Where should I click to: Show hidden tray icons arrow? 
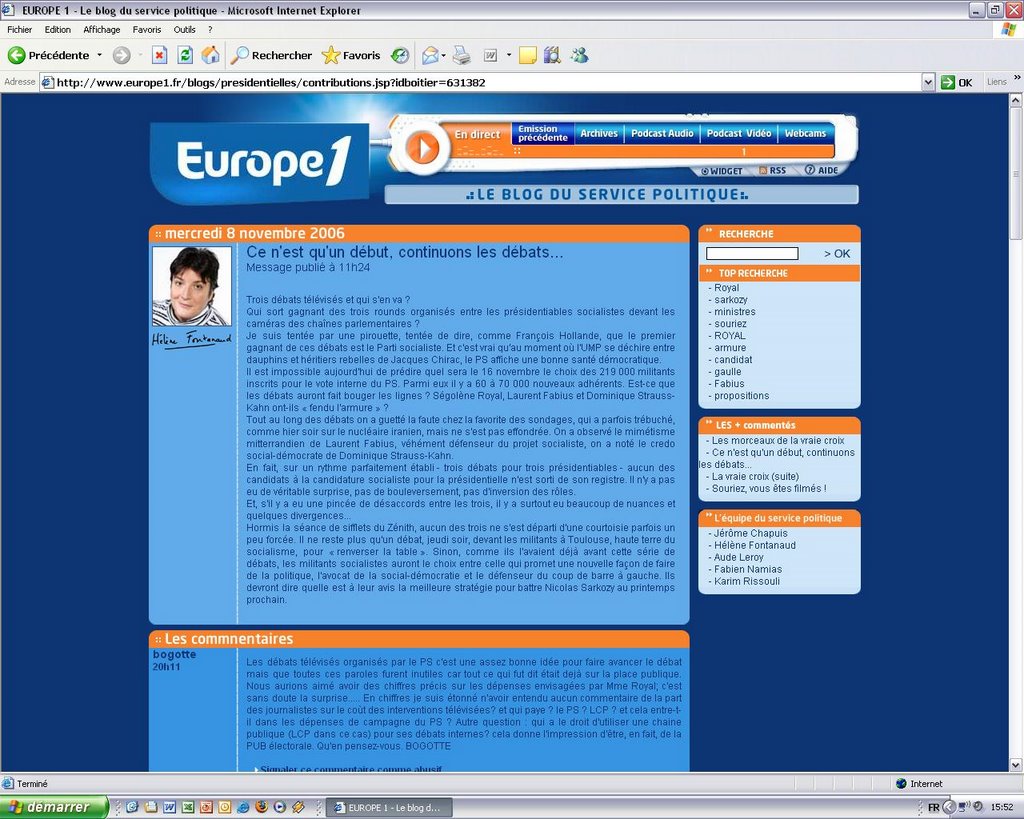[x=950, y=808]
